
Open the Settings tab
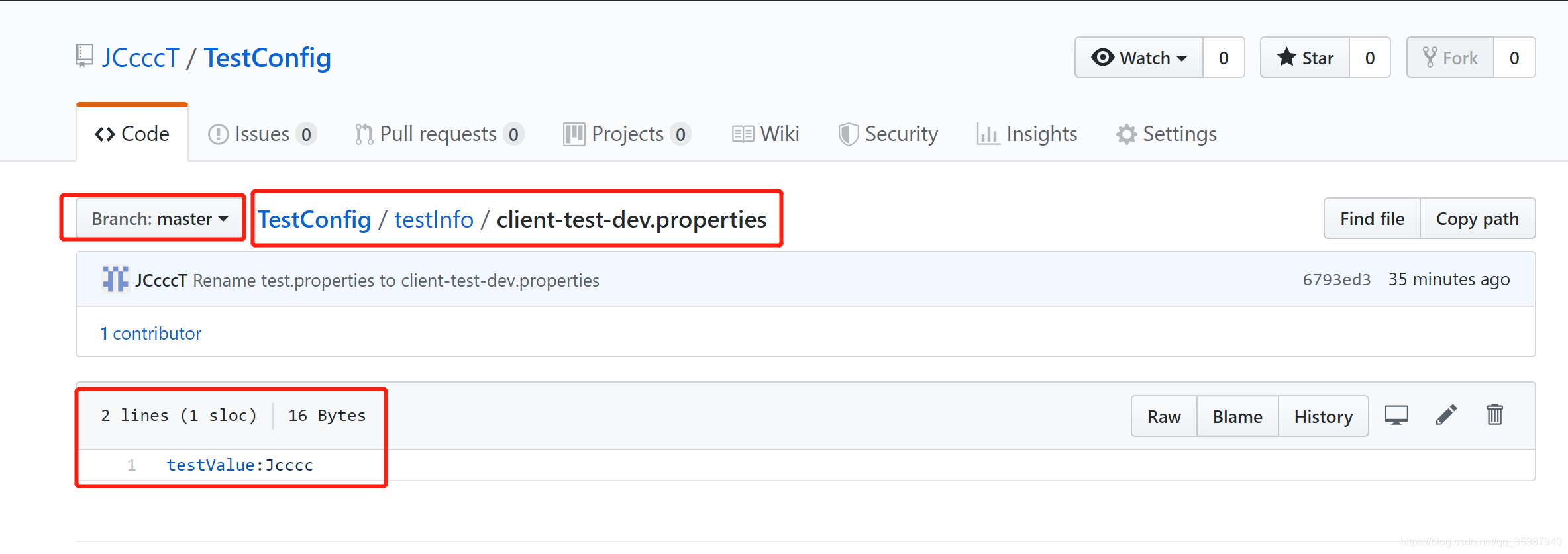pyautogui.click(x=1166, y=134)
